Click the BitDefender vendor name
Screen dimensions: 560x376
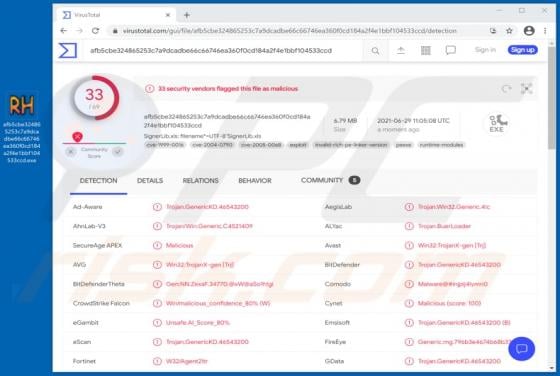(x=342, y=265)
